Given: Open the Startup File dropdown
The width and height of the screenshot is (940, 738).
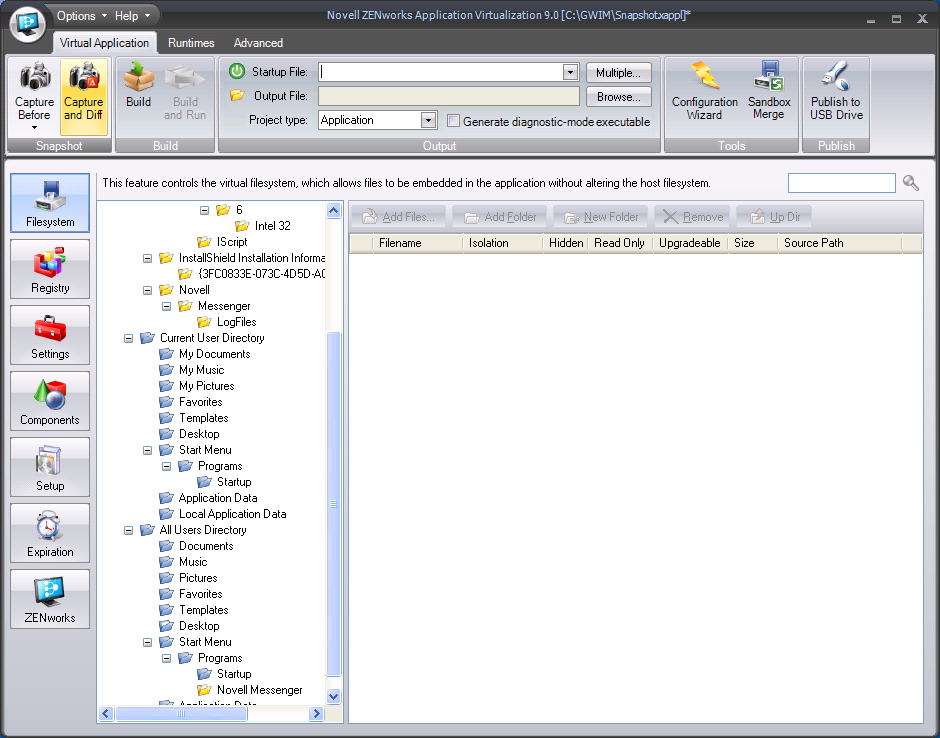Looking at the screenshot, I should point(570,72).
